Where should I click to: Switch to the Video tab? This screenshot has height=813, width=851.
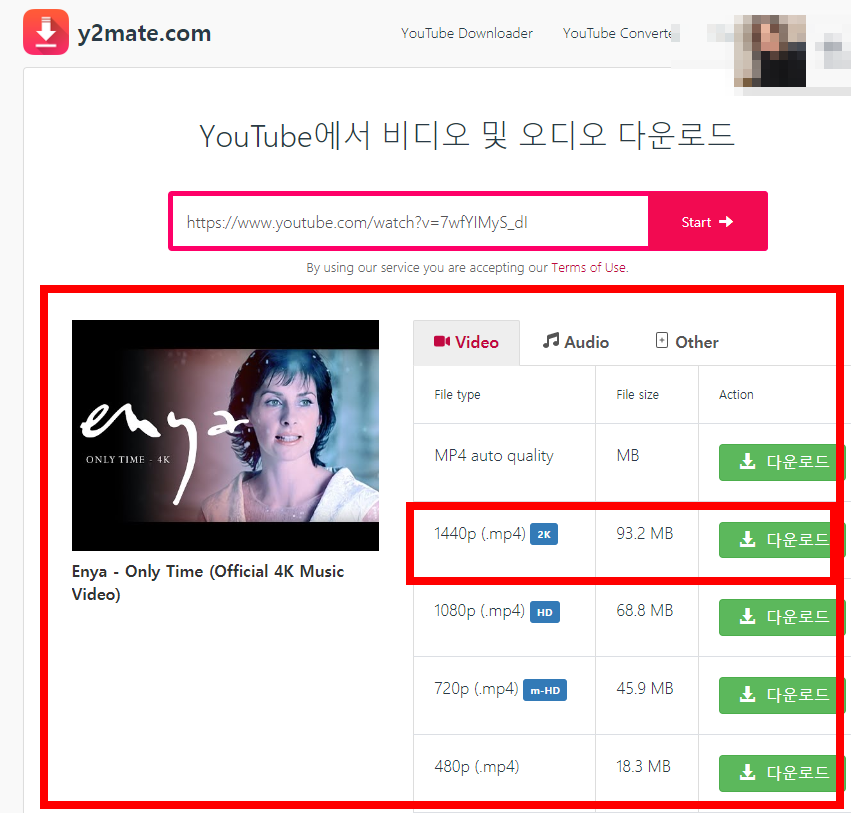pyautogui.click(x=466, y=342)
